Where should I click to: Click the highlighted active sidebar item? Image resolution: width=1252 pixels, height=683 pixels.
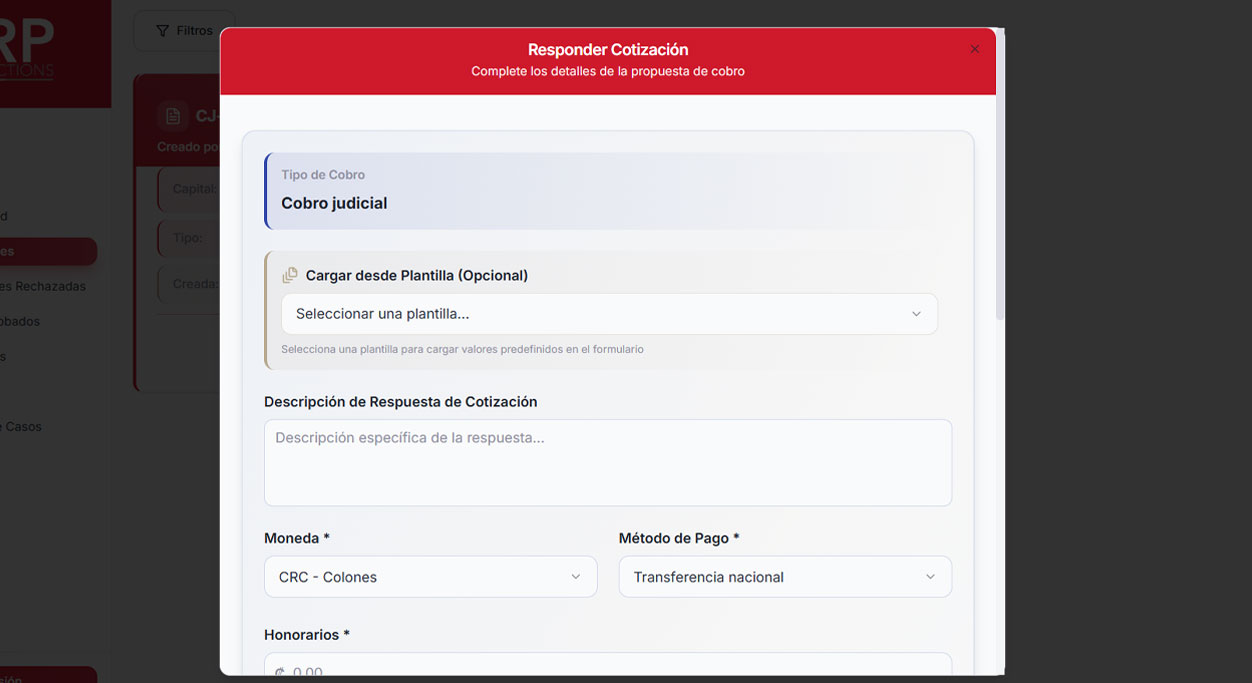point(45,251)
